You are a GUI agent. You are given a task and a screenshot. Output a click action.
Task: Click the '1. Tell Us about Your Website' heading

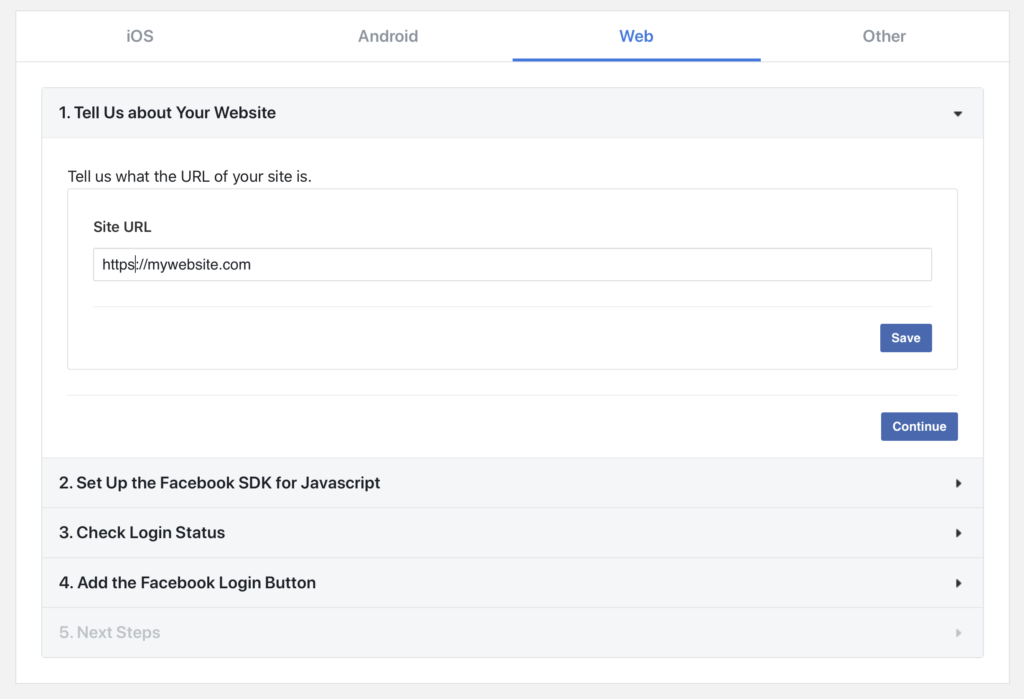tap(167, 113)
